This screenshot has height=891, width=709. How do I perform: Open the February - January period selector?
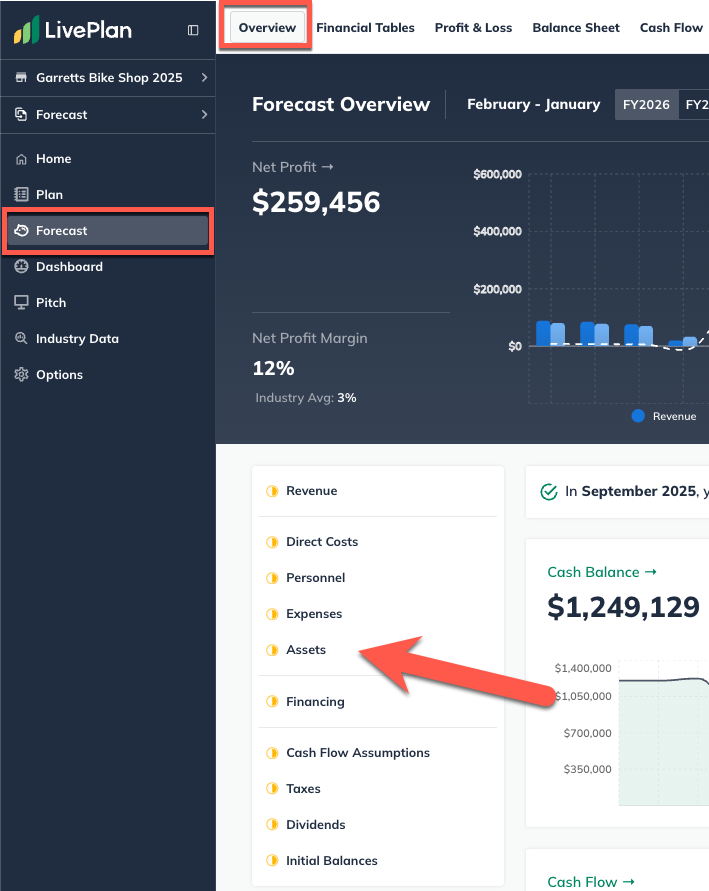[533, 103]
